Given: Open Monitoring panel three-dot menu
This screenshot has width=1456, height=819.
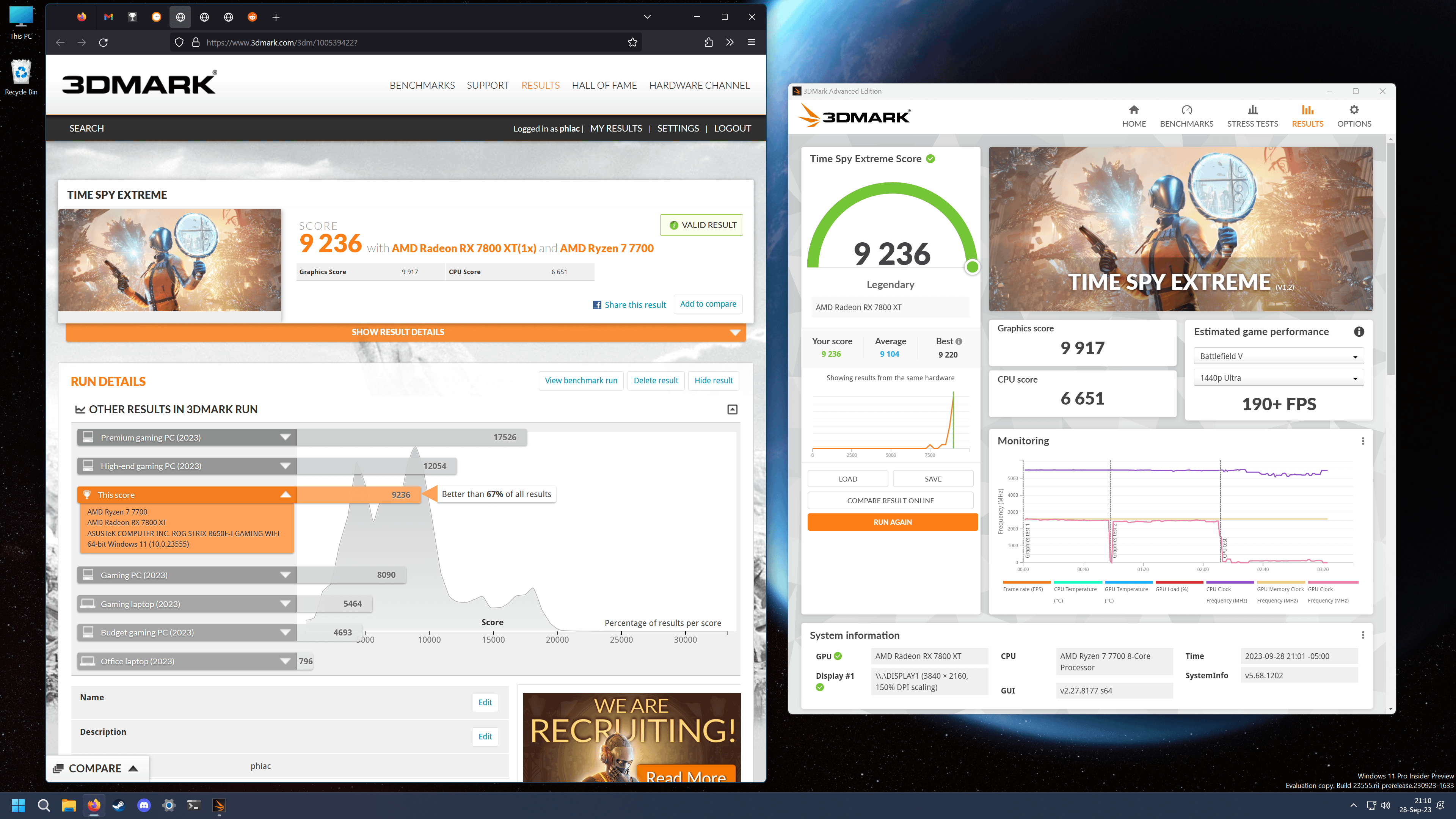Looking at the screenshot, I should click(1363, 441).
